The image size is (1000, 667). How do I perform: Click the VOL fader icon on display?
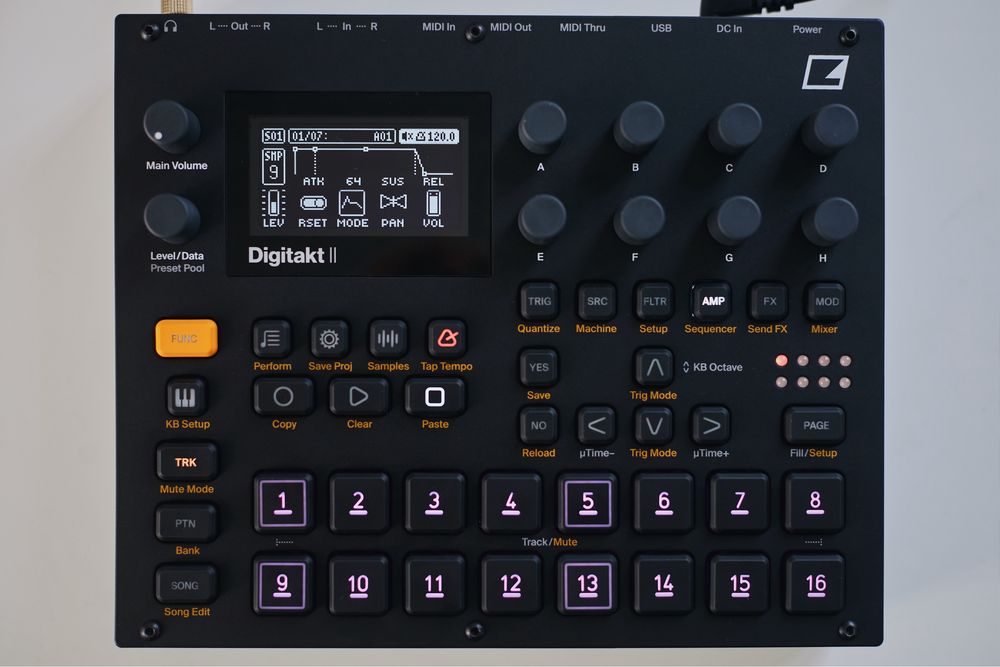(433, 203)
